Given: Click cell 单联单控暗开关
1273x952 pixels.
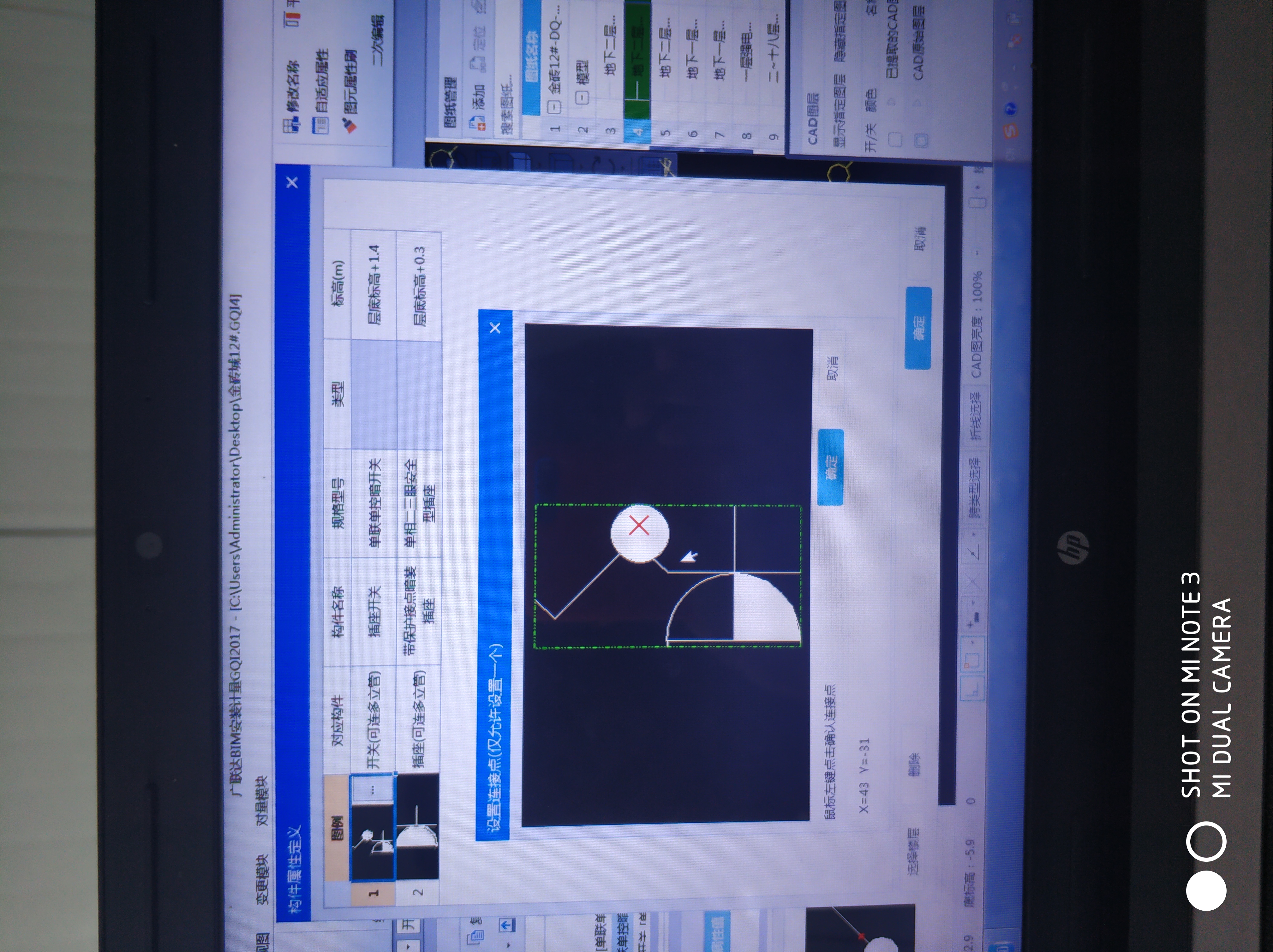Looking at the screenshot, I should coord(374,503).
